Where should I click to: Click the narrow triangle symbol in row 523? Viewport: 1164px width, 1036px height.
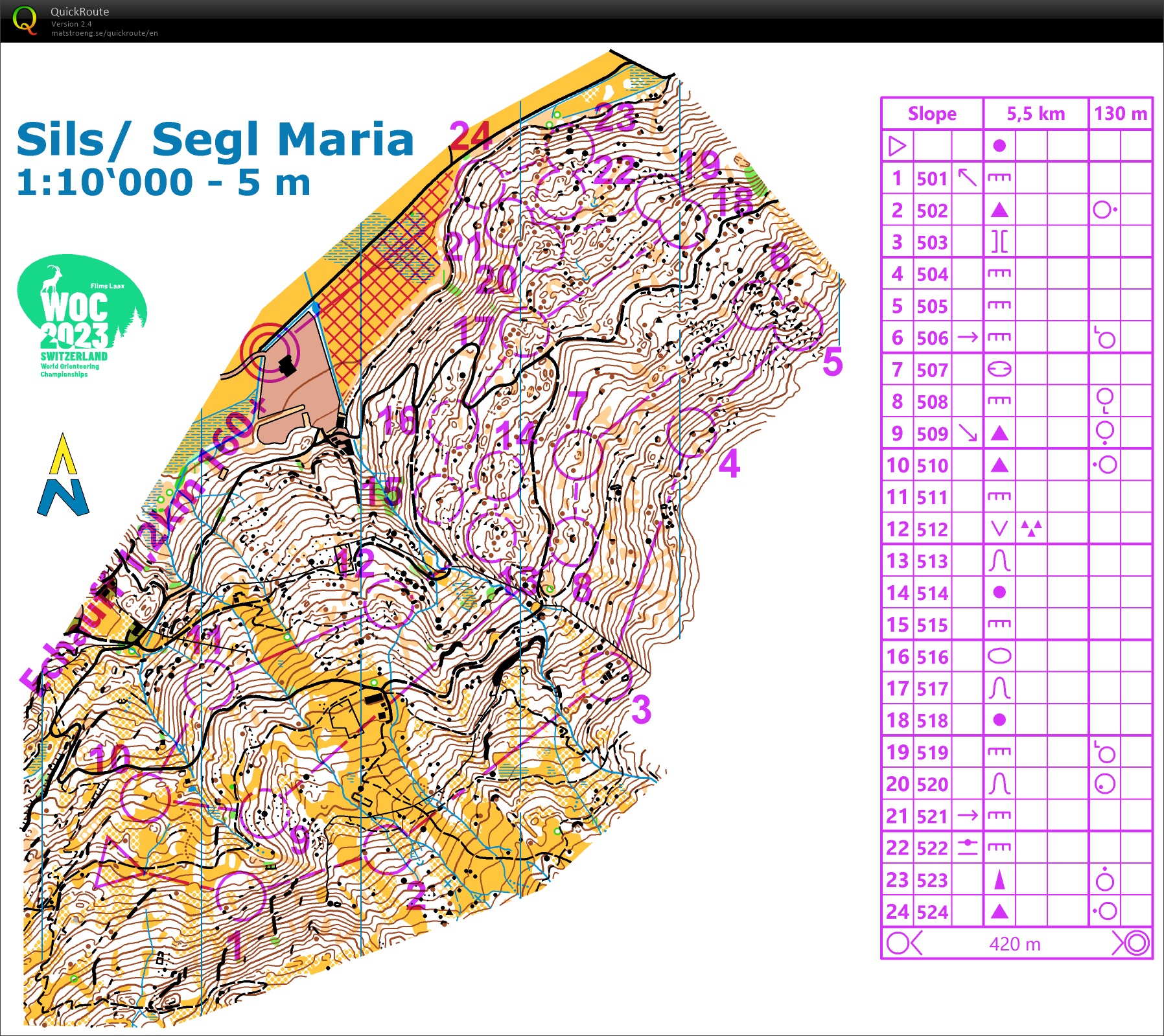[x=999, y=880]
